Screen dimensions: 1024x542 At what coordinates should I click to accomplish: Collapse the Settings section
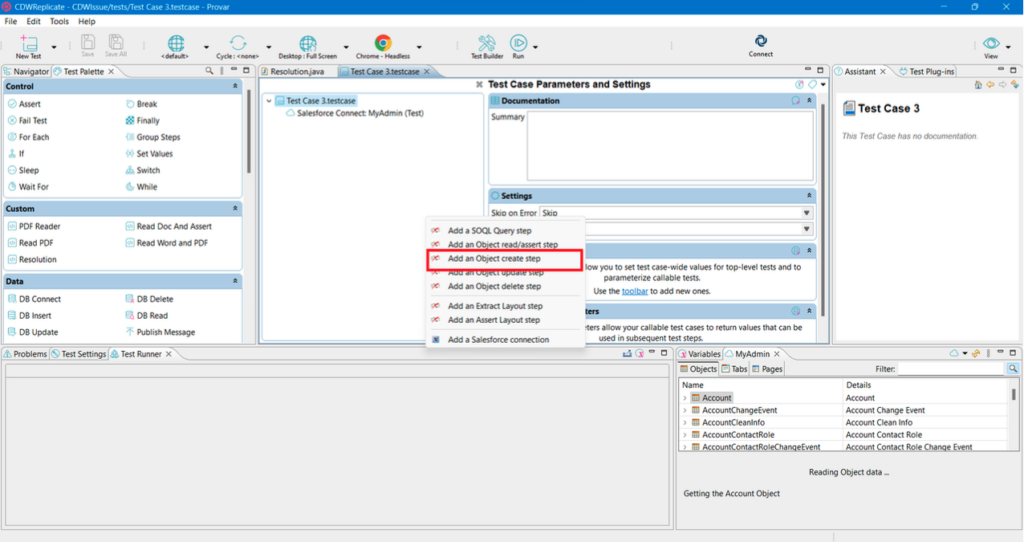(809, 195)
